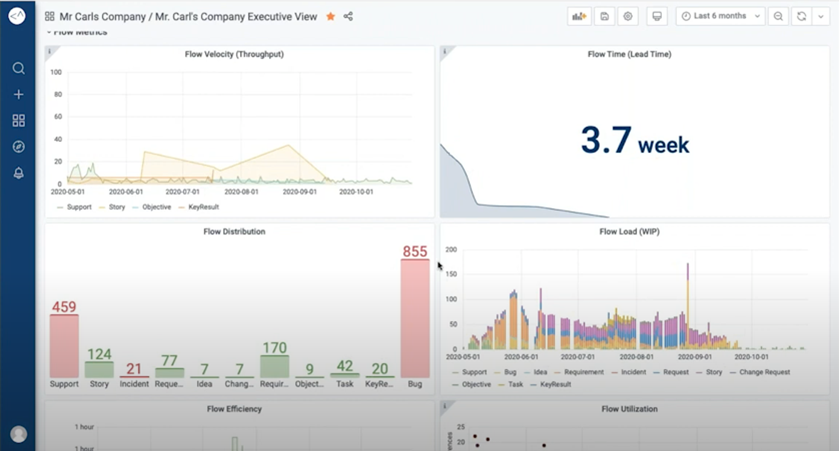839x451 pixels.
Task: Click info corner of Flow Time panel
Action: (x=445, y=51)
